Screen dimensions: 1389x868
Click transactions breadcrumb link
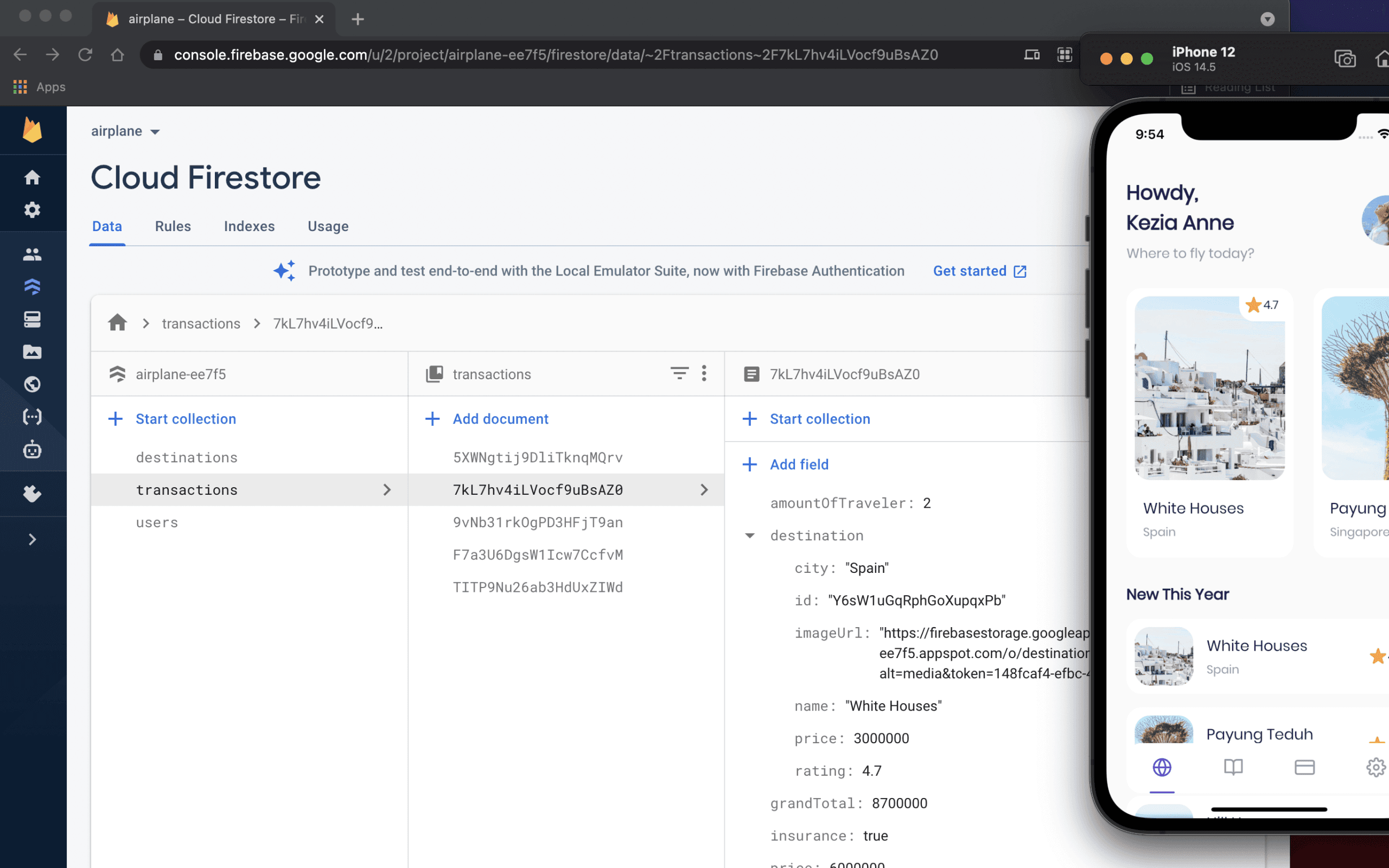201,324
